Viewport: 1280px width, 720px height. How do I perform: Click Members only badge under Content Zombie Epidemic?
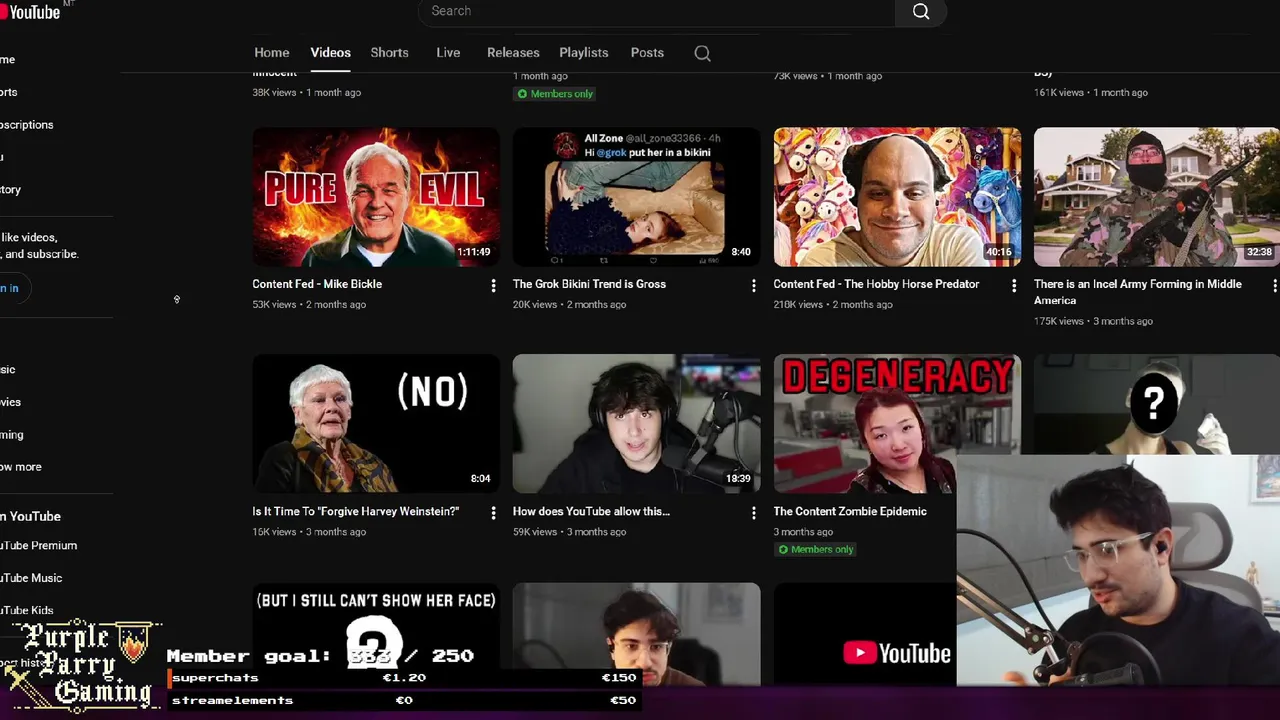[x=816, y=550]
